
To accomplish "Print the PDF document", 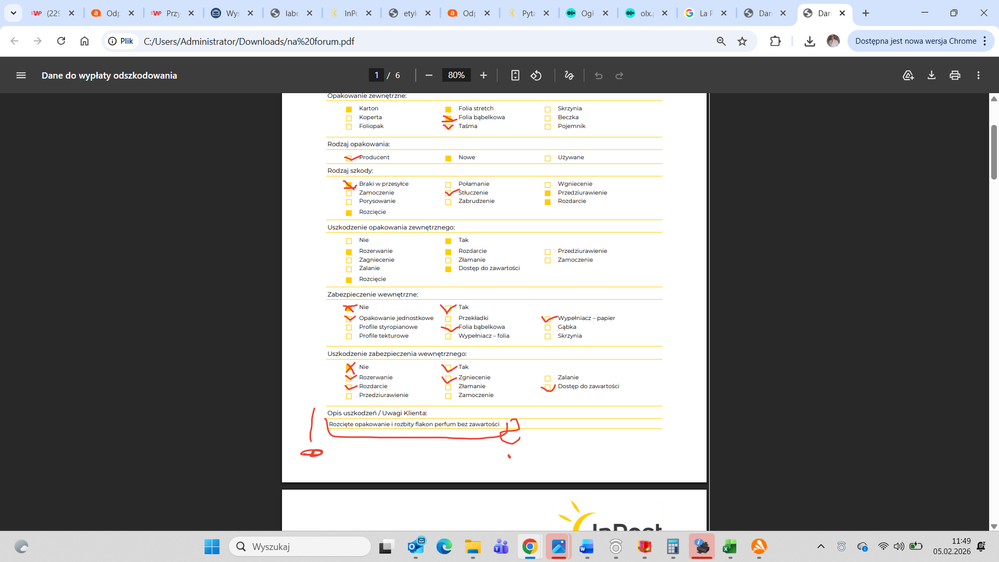I will (x=955, y=75).
